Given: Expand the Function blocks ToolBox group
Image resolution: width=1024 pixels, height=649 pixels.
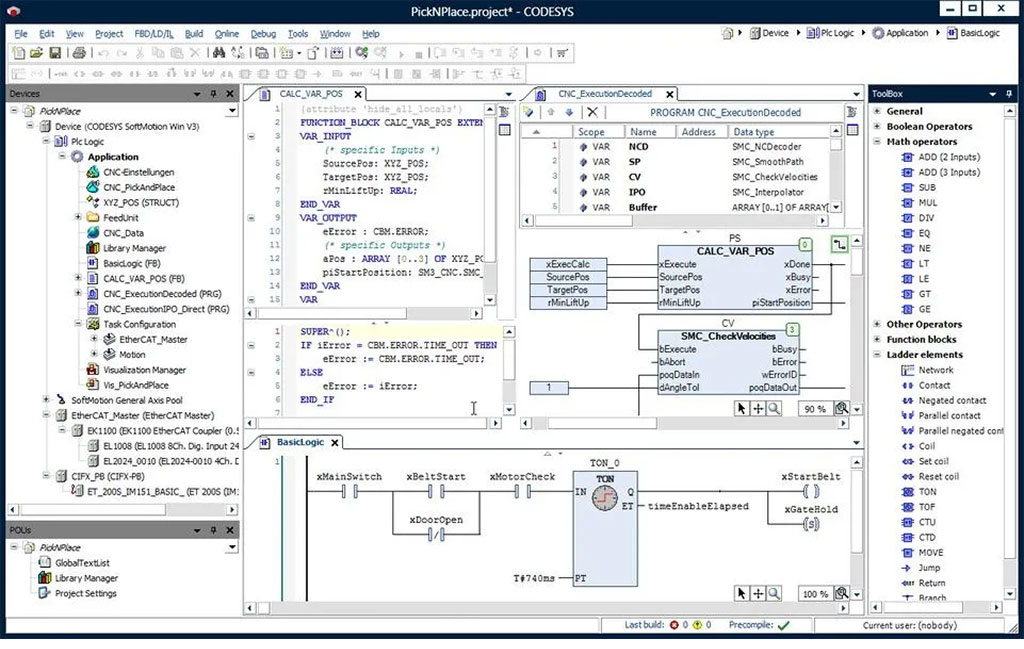Looking at the screenshot, I should point(877,340).
